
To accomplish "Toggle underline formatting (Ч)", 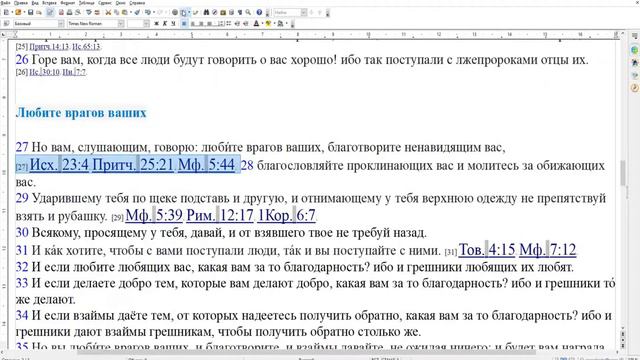I will tap(173, 24).
